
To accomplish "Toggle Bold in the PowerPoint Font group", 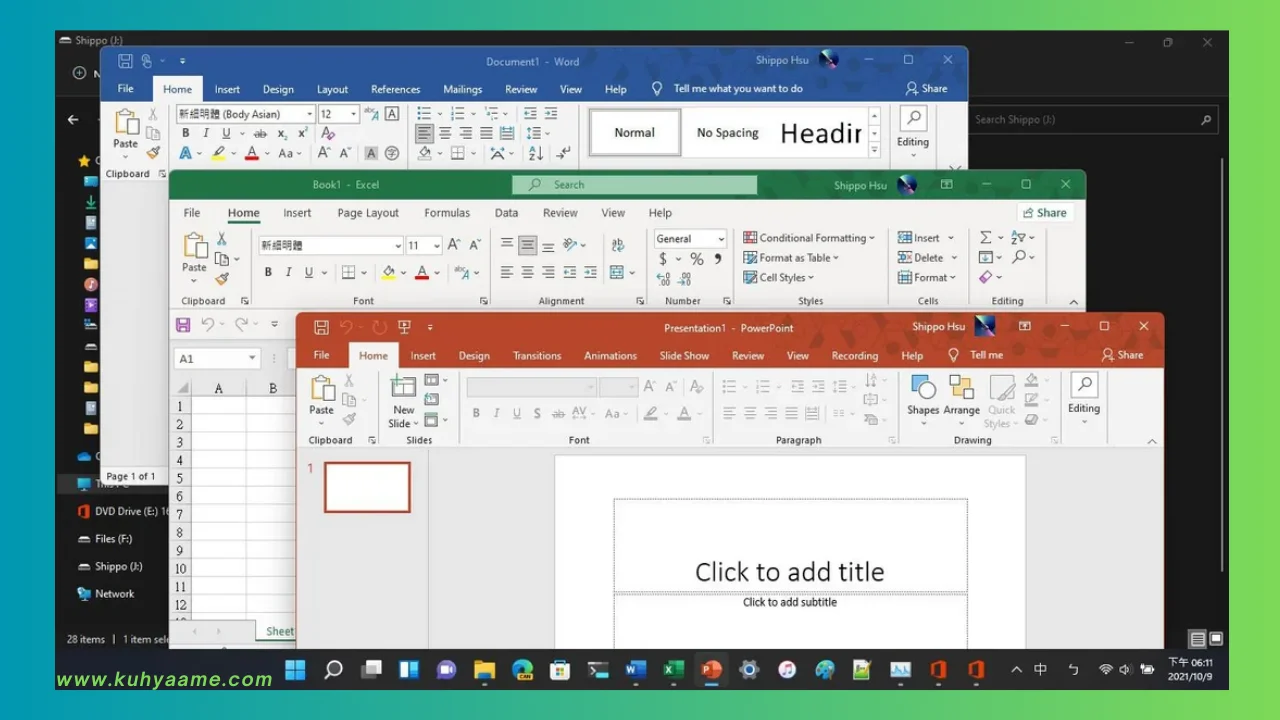I will pos(476,413).
